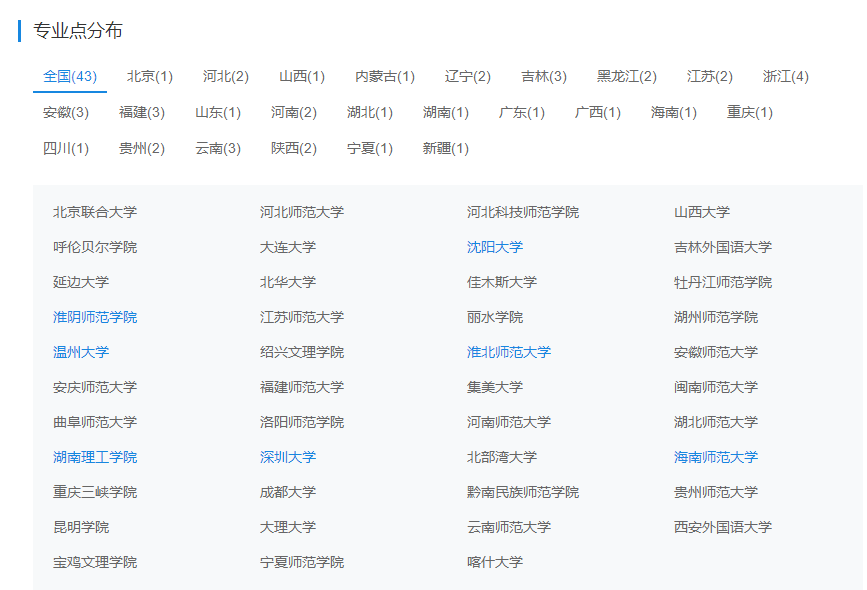This screenshot has width=867, height=590.
Task: Open the 淮北师范大学 link
Action: (509, 352)
